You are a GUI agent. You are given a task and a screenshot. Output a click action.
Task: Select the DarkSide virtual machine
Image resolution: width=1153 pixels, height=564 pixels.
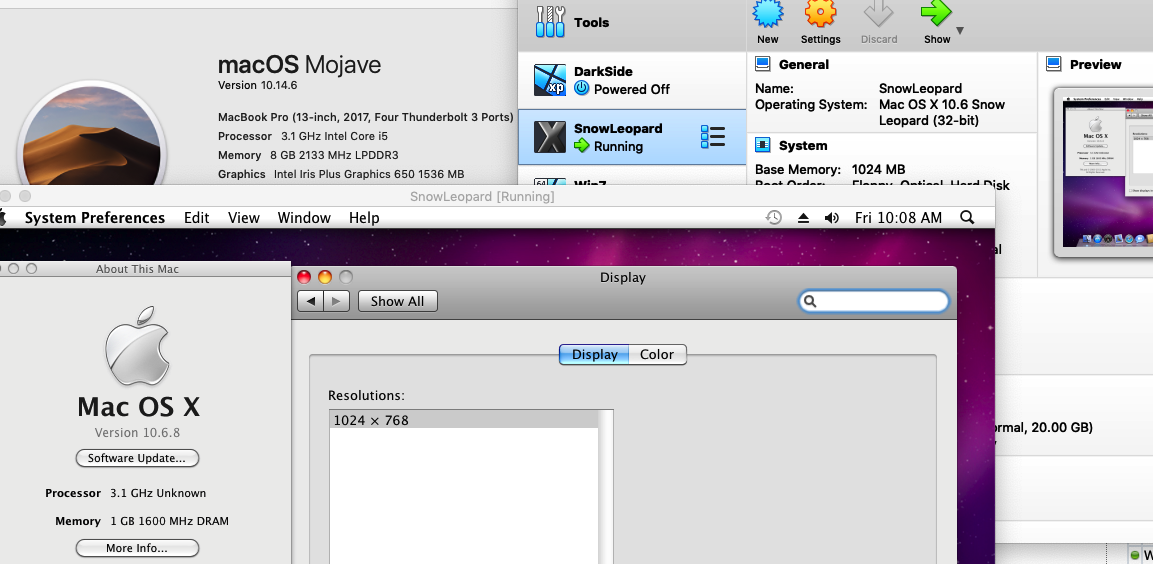[632, 80]
